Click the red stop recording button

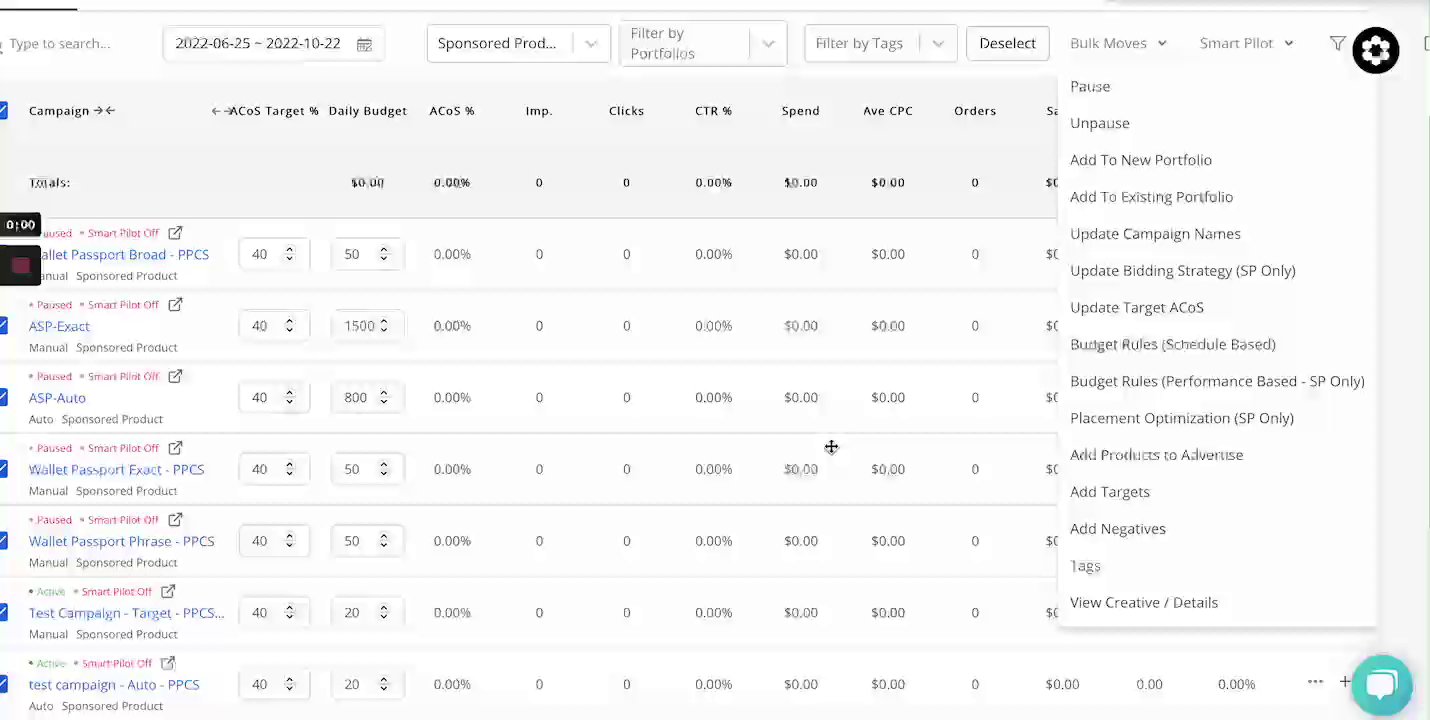[x=20, y=265]
